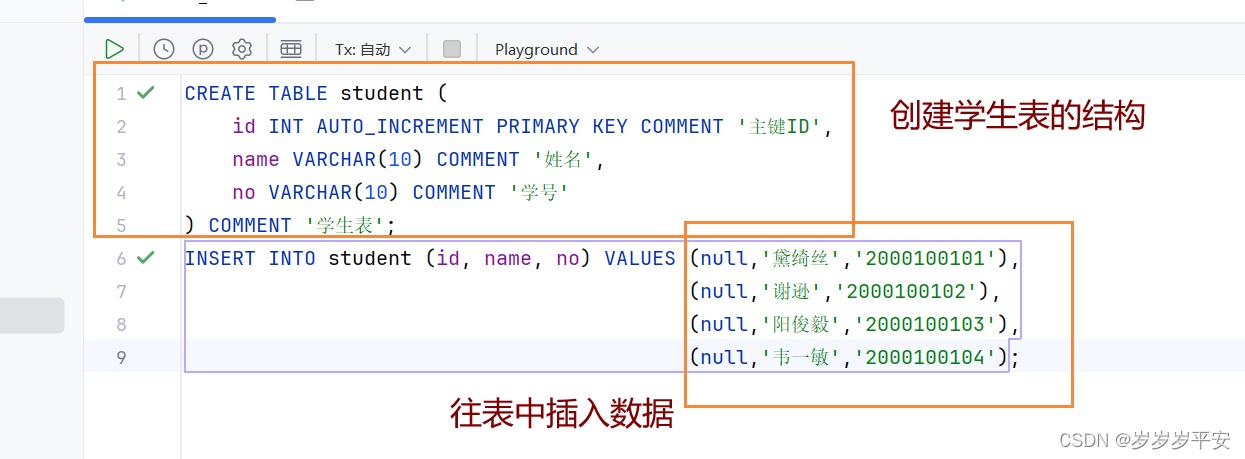Click AUTO_INCREMENT keyword on line 2
This screenshot has height=459, width=1245.
400,126
